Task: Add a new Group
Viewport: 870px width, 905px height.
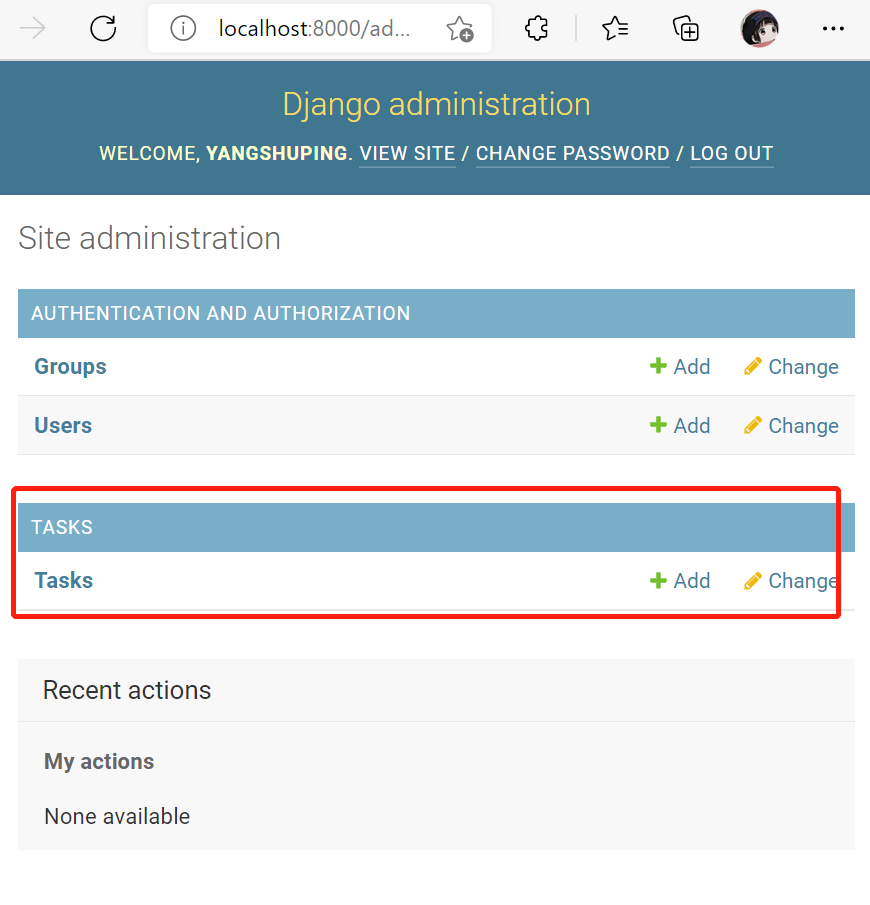Action: (x=679, y=367)
